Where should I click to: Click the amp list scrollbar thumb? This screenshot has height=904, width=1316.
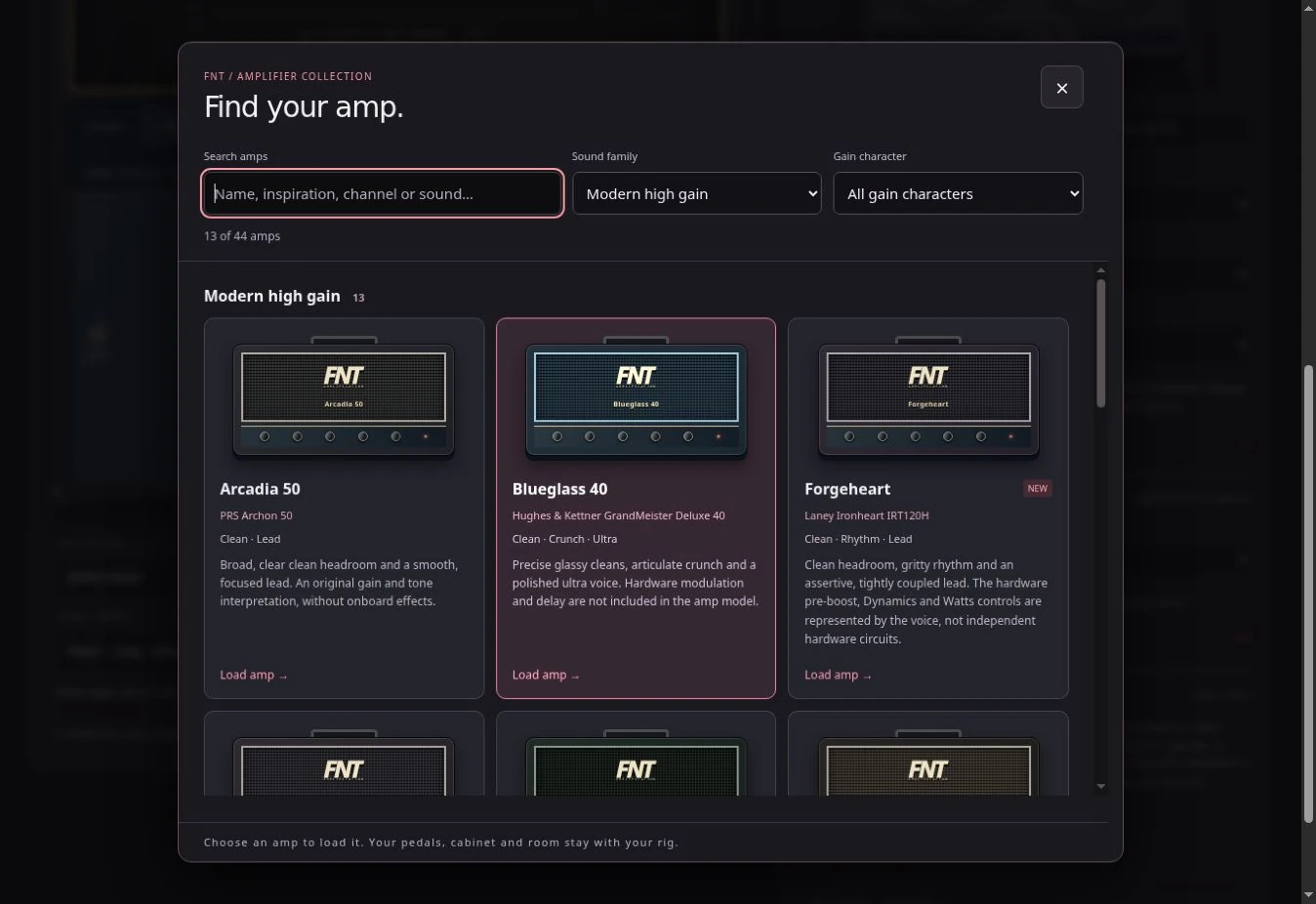click(1100, 344)
